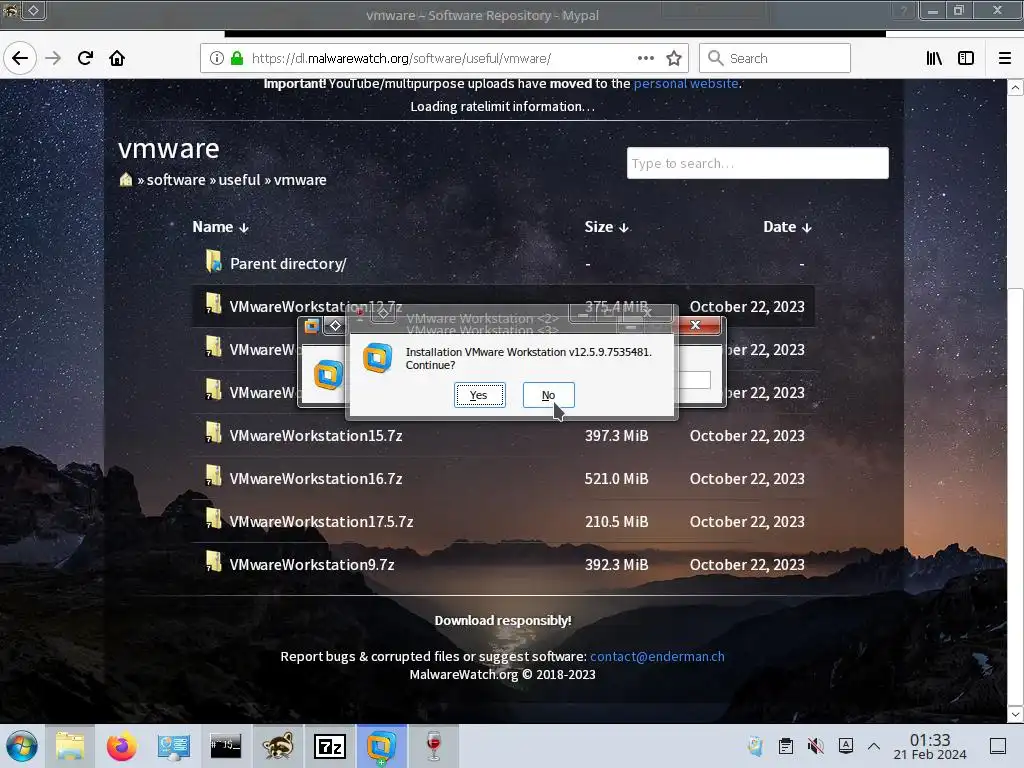
Task: Open the Library icon in toolbar
Action: point(934,58)
